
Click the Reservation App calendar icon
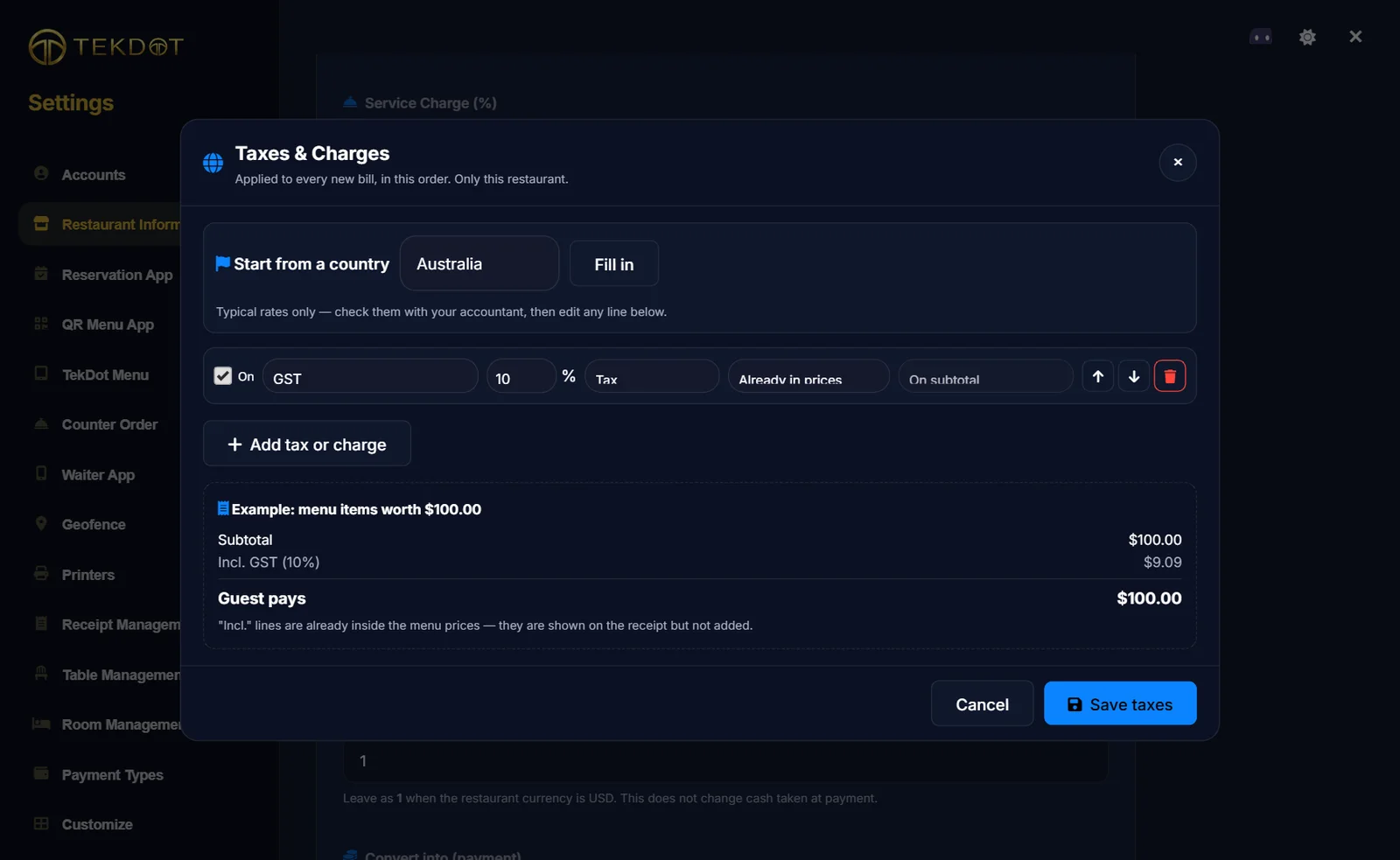(x=41, y=273)
